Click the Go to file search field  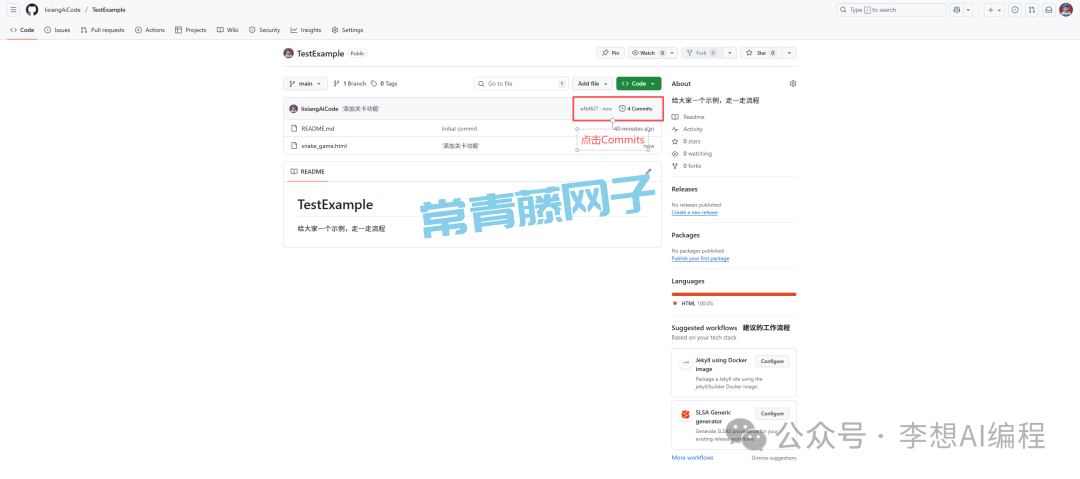pos(520,84)
